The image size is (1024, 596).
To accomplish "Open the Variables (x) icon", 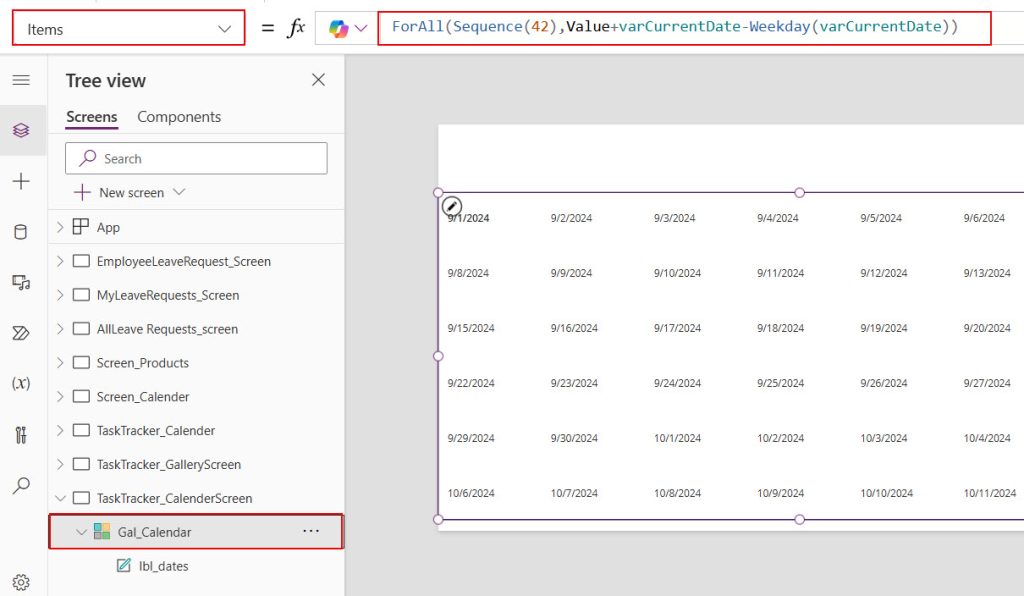I will 21,383.
